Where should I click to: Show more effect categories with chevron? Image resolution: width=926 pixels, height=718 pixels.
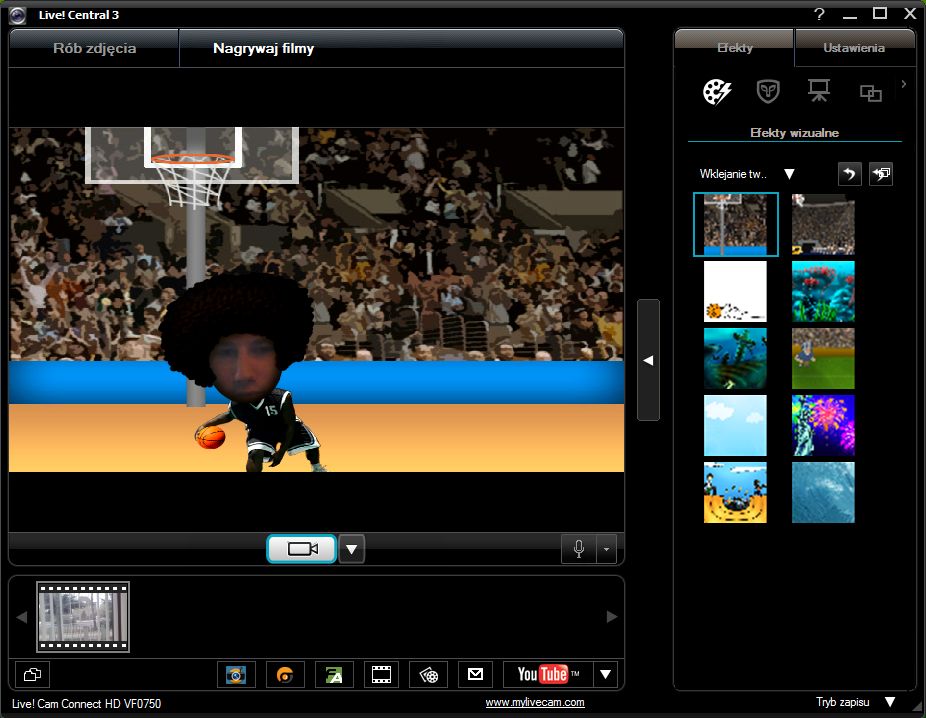coord(904,84)
